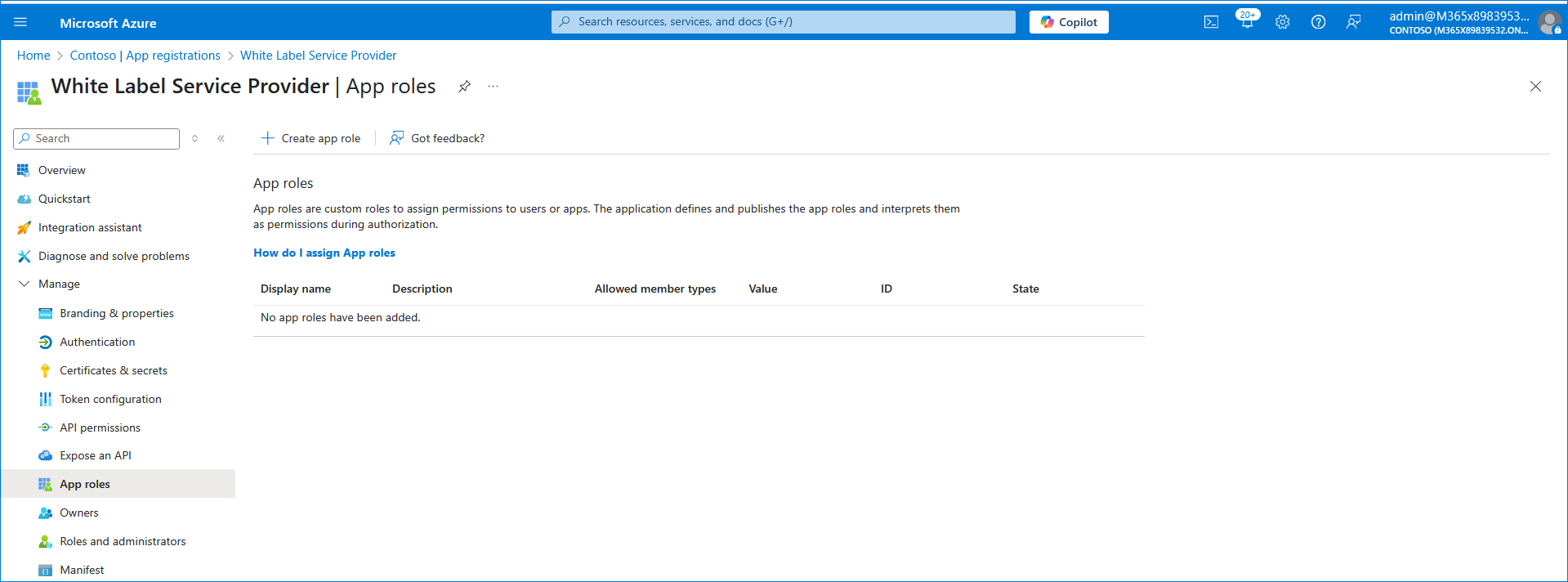1568x582 pixels.
Task: Open the more options ellipsis menu
Action: [x=493, y=87]
